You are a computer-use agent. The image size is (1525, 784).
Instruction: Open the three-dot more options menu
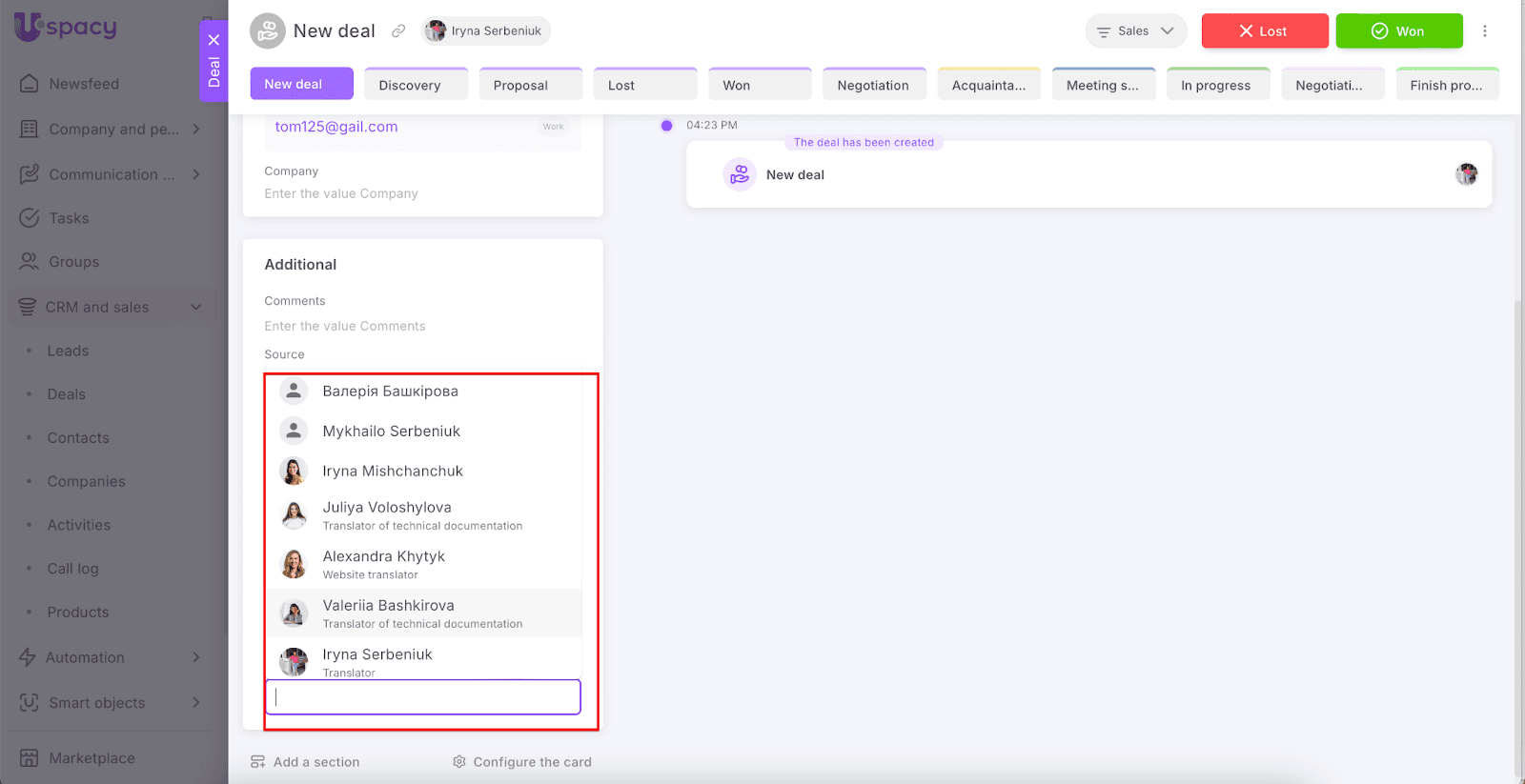[x=1484, y=31]
